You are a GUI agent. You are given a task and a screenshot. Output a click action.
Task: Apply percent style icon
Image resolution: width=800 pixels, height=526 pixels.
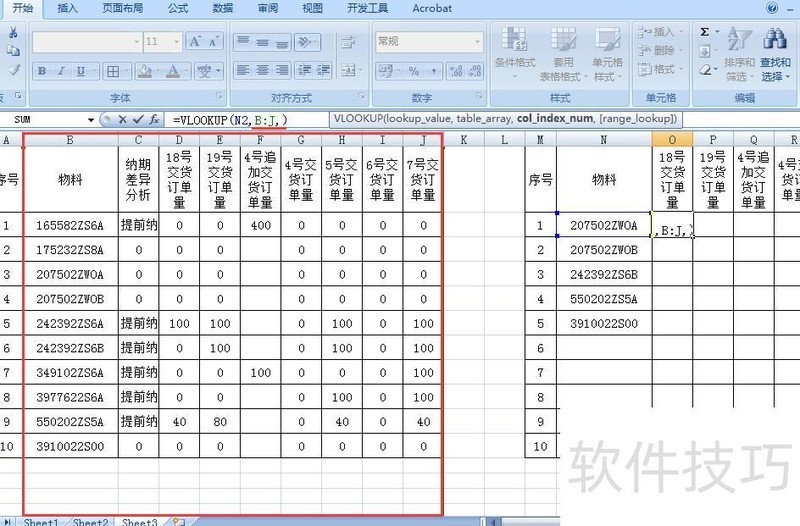[x=414, y=71]
